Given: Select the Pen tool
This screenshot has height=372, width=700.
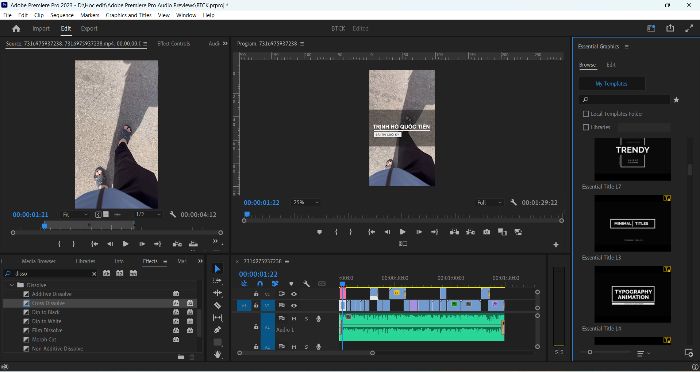Looking at the screenshot, I should (217, 330).
